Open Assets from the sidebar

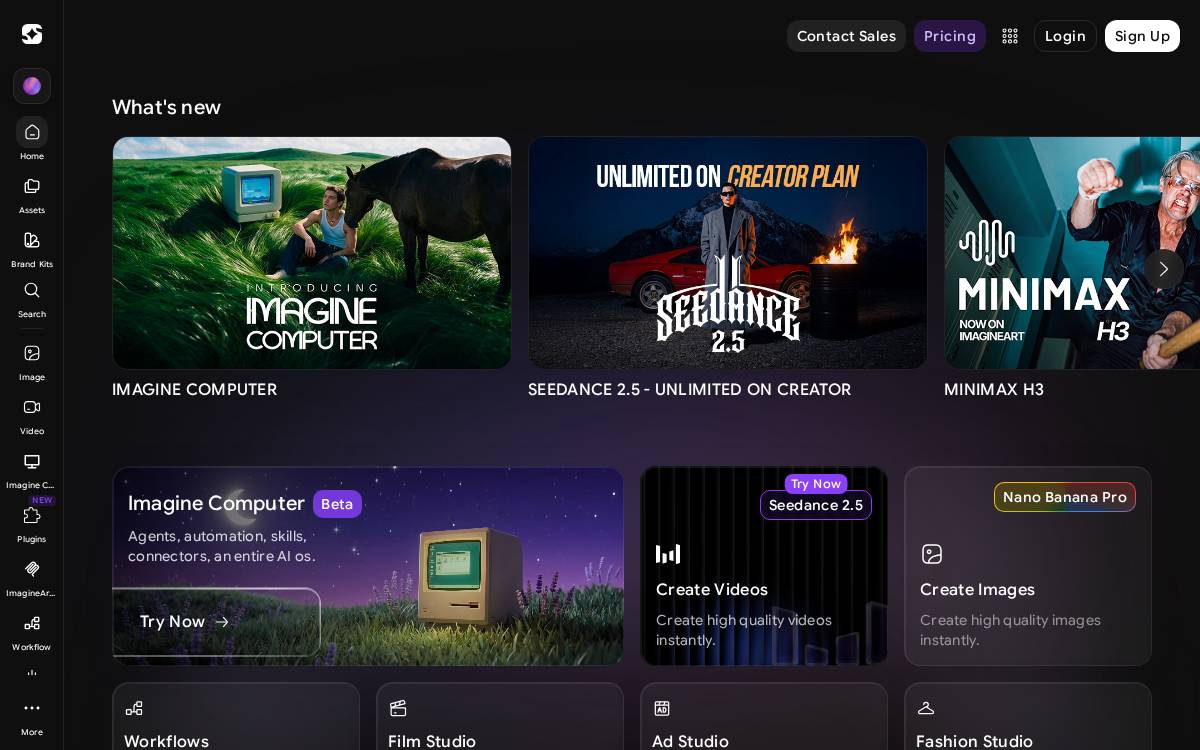pos(32,194)
